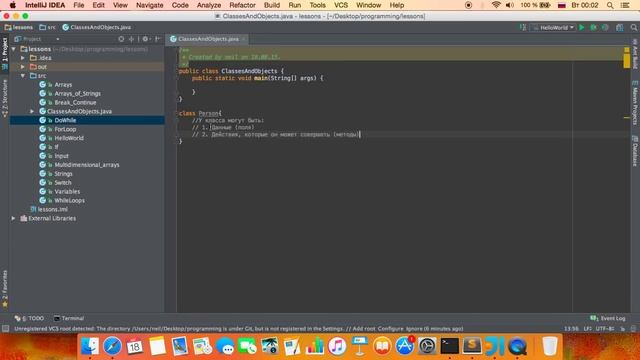Open the Build menu
This screenshot has width=640, height=360.
[x=271, y=5]
